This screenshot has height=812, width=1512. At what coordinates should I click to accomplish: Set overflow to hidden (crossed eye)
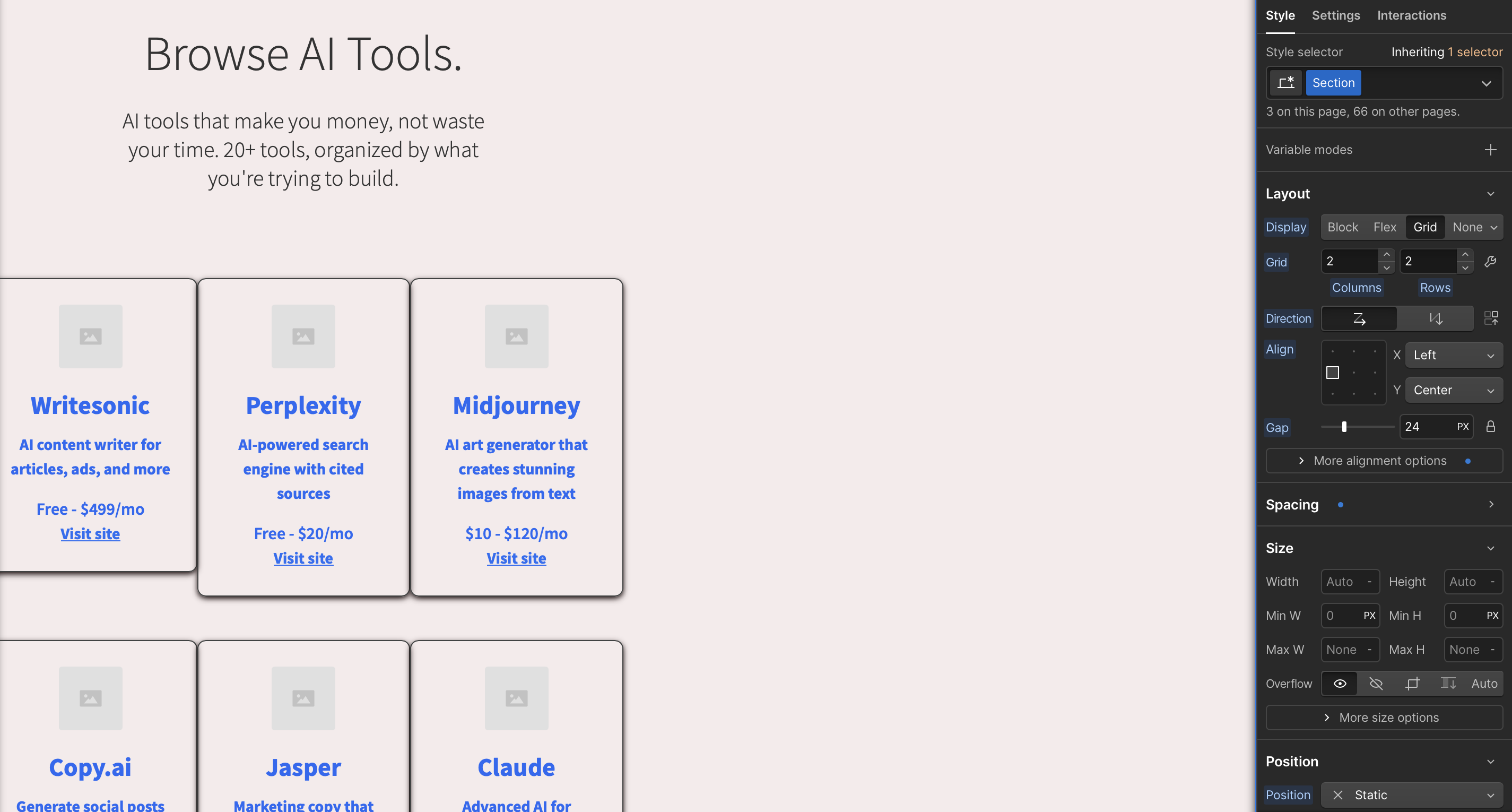(x=1376, y=684)
